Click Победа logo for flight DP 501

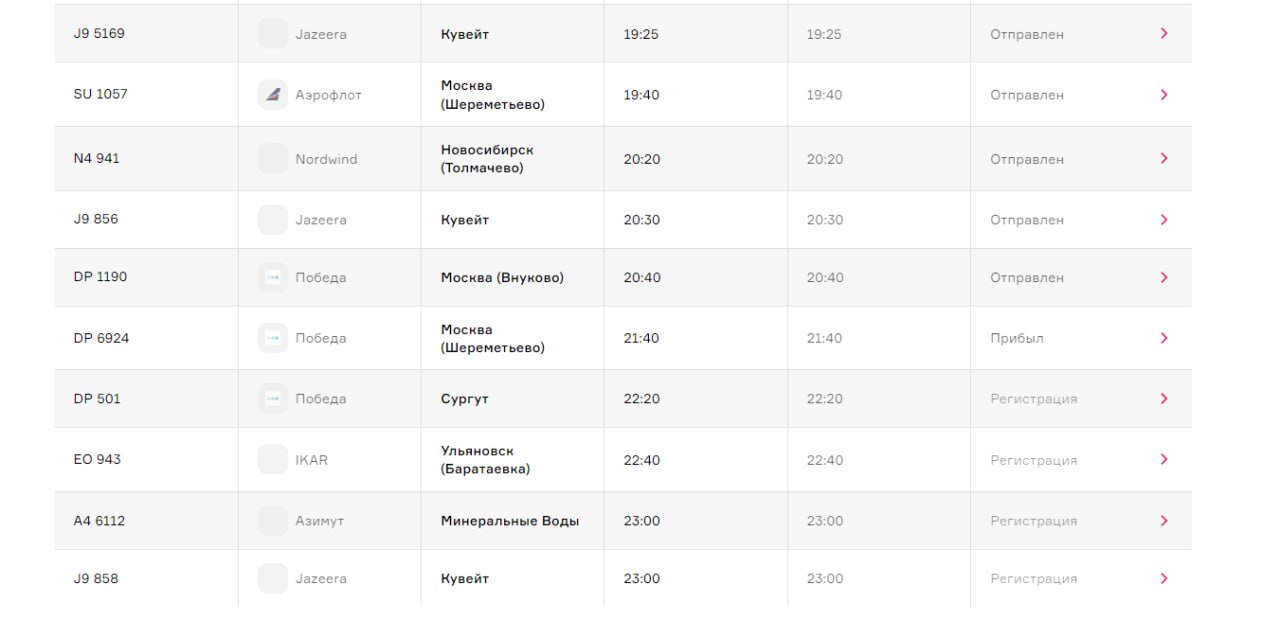[272, 399]
